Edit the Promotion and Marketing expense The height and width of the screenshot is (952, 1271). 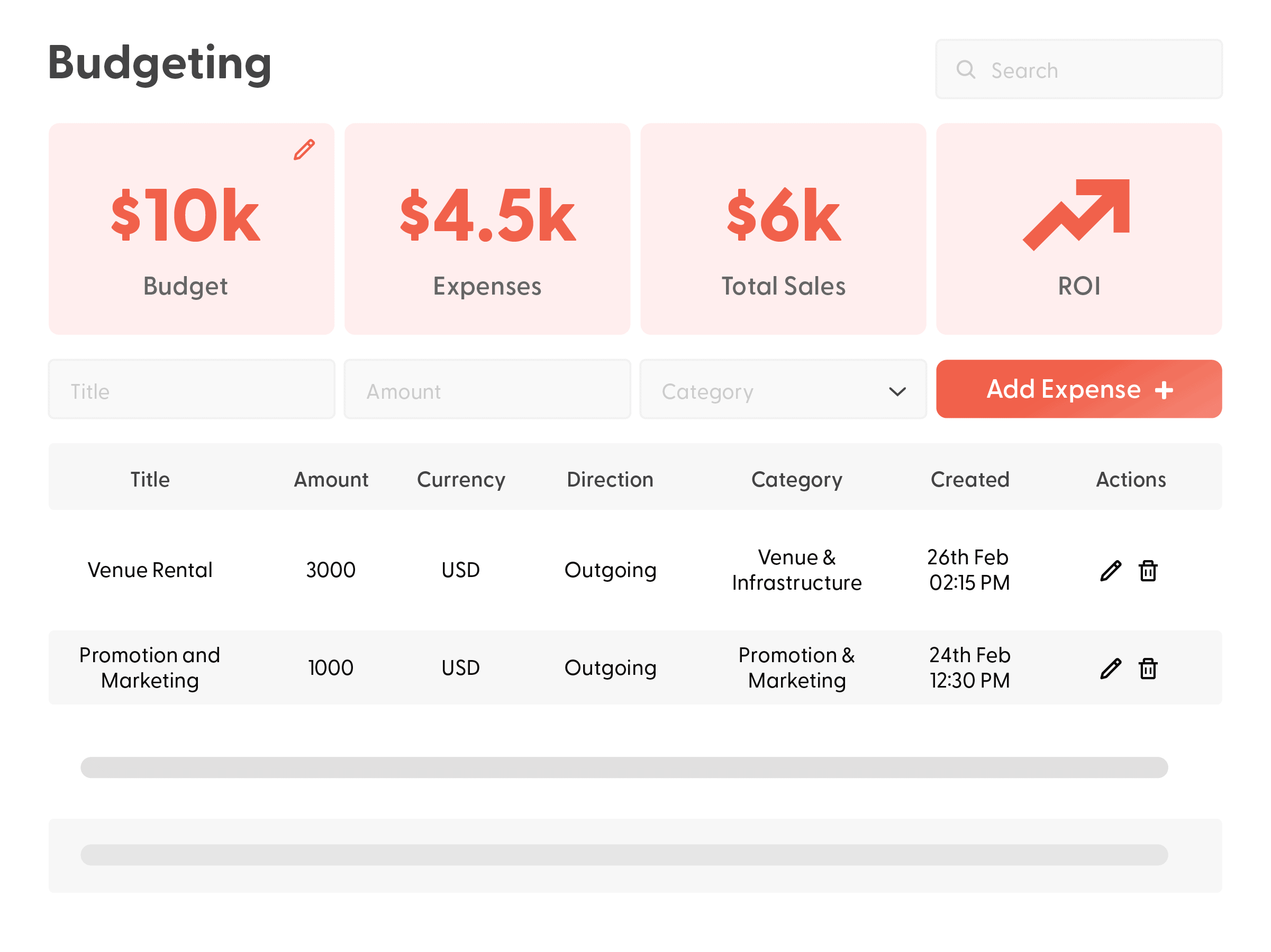click(x=1110, y=669)
